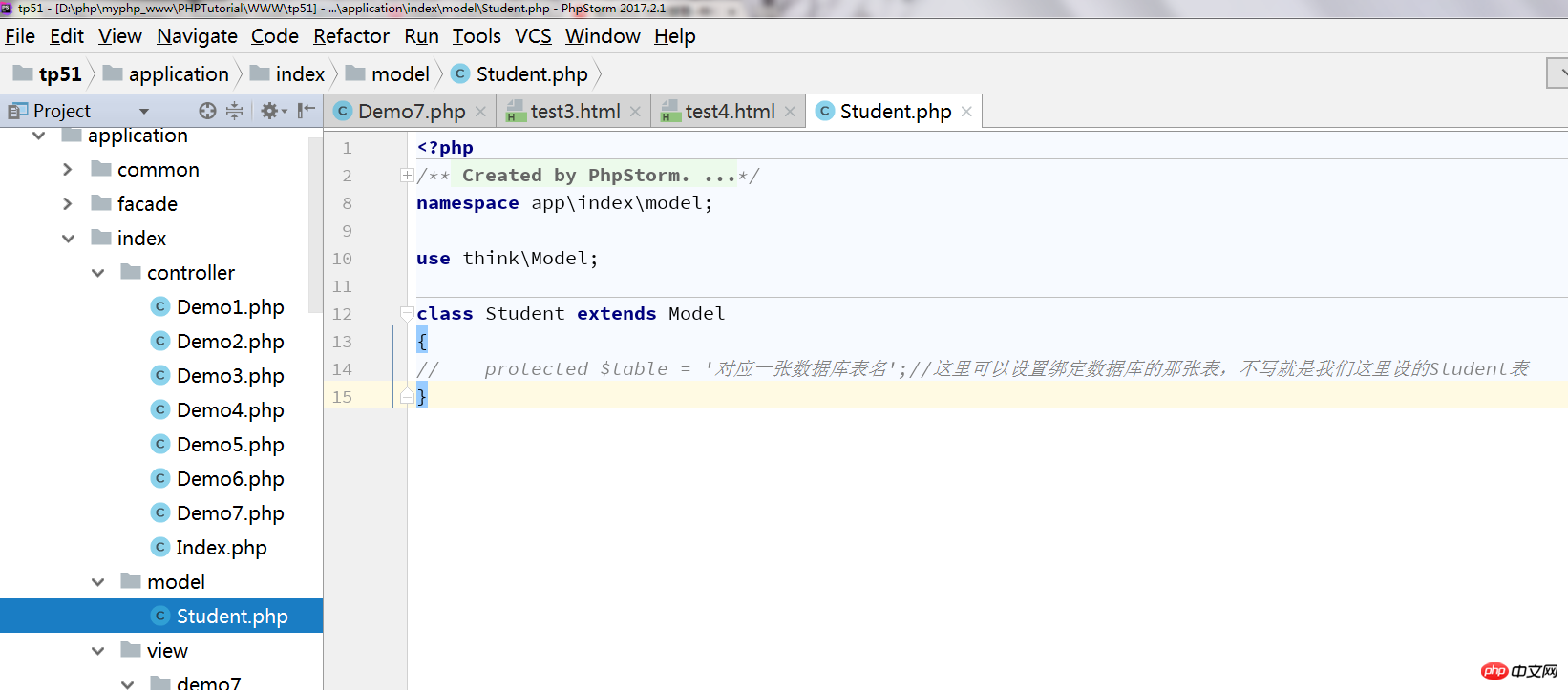
Task: Switch to test3.html editor tab
Action: pos(574,112)
